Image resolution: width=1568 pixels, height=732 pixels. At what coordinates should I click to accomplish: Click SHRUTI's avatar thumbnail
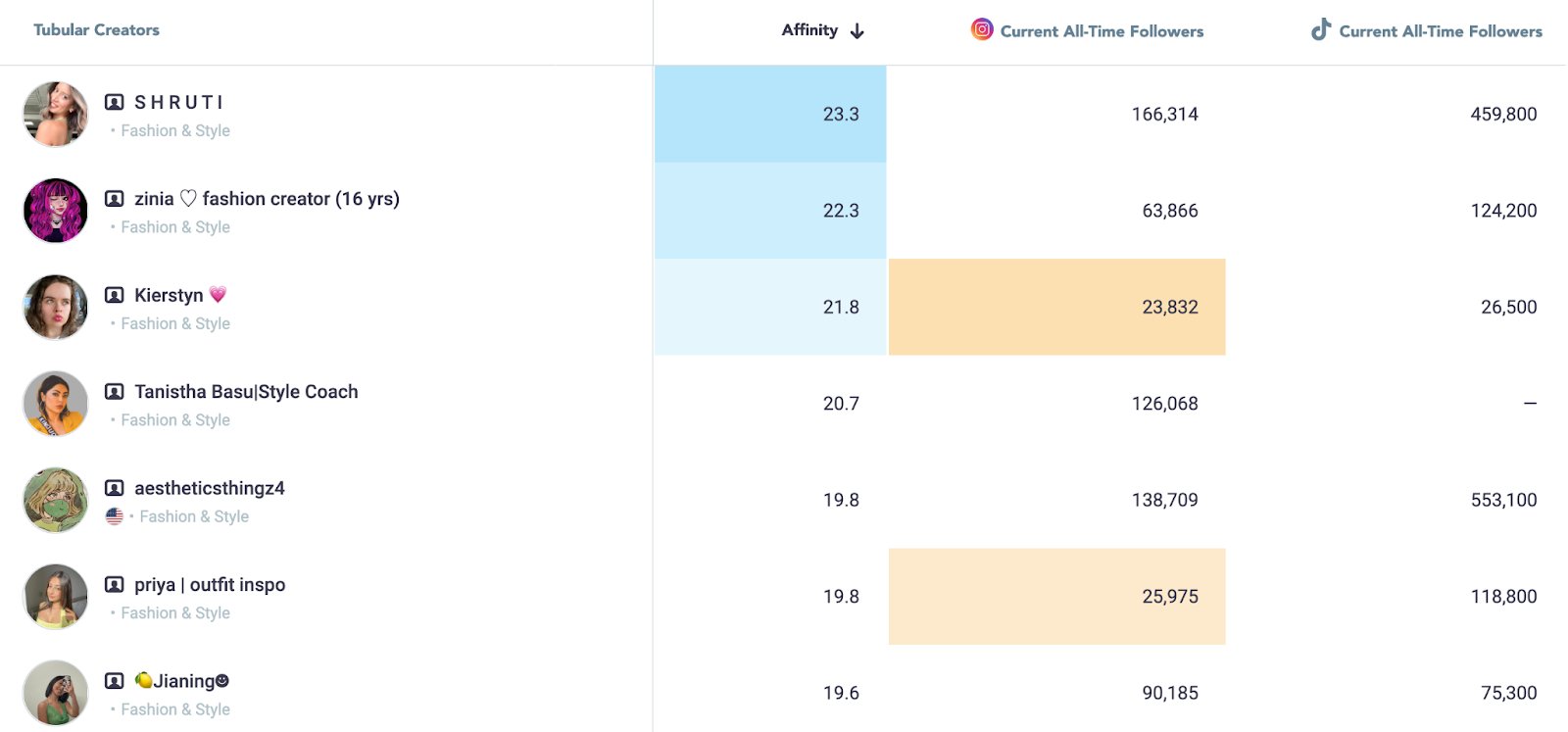[x=56, y=114]
